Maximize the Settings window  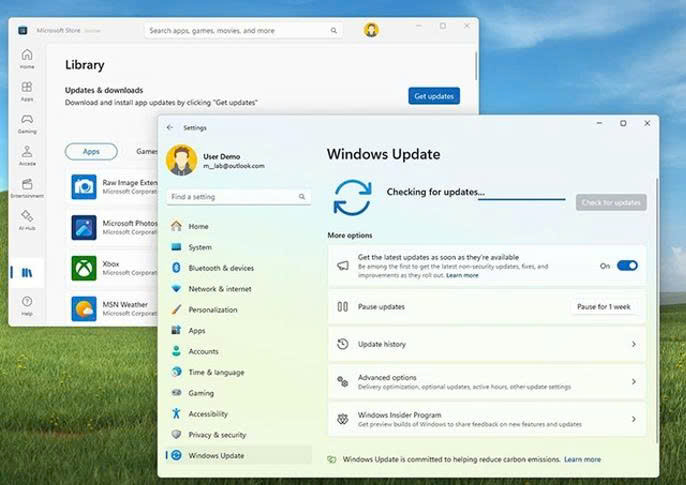click(x=623, y=123)
